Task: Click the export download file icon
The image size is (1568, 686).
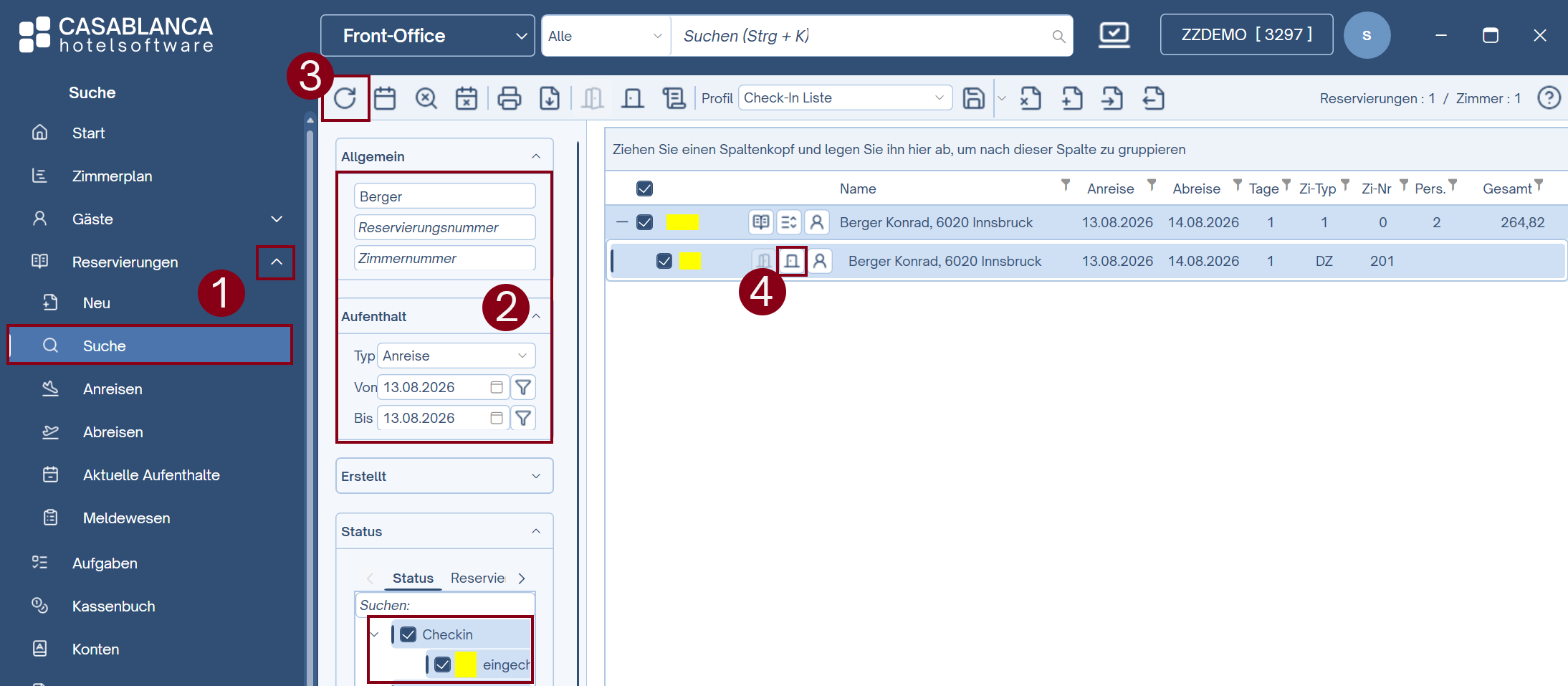Action: [x=550, y=98]
